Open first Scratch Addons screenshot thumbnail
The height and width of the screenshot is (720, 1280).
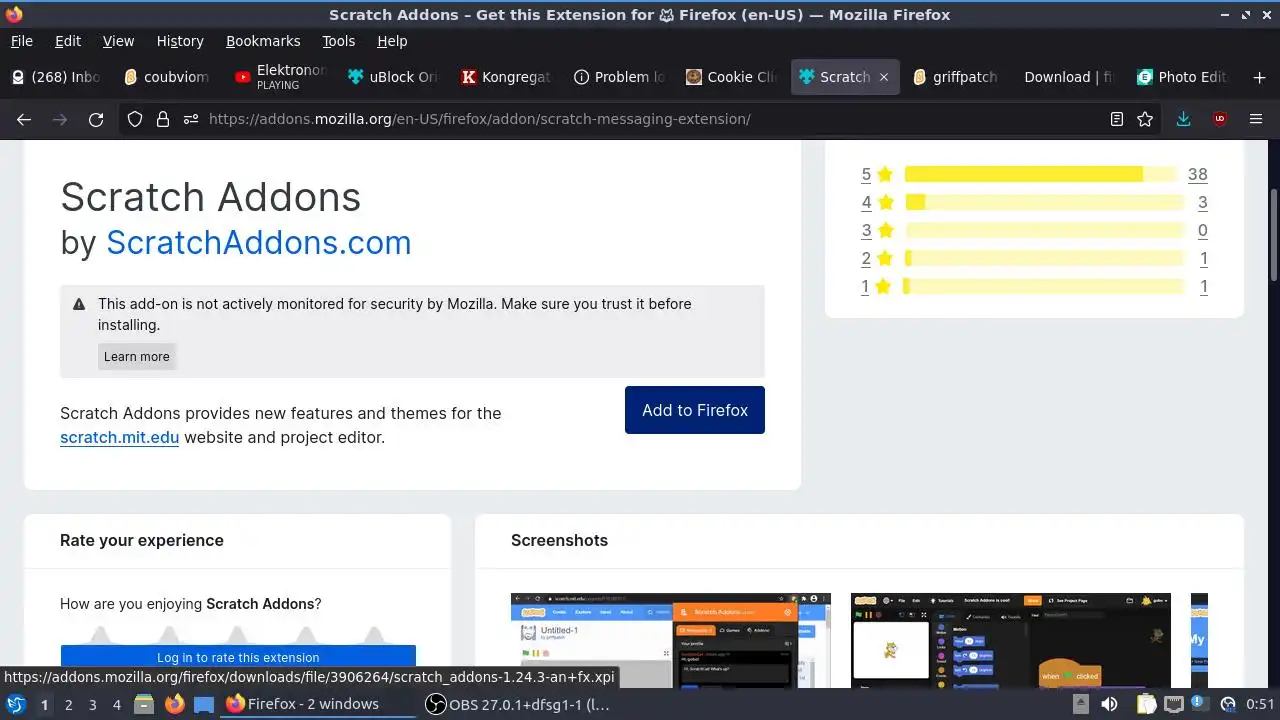point(671,640)
